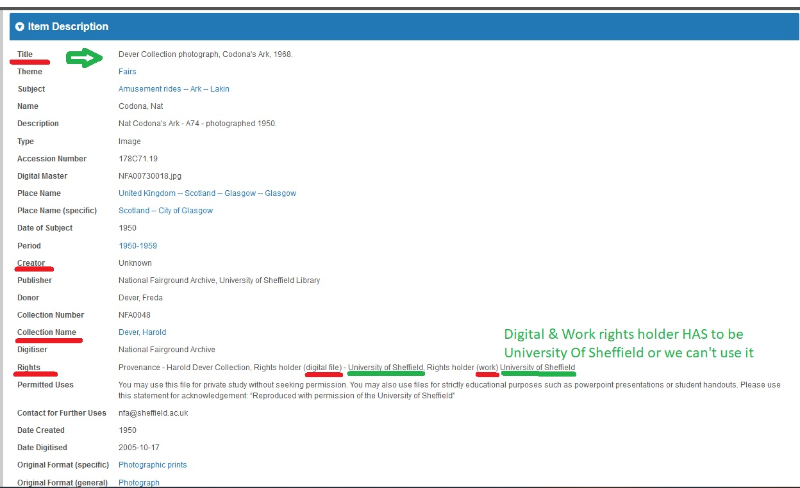This screenshot has width=800, height=488.
Task: Click the Type value Image
Action: pyautogui.click(x=130, y=141)
